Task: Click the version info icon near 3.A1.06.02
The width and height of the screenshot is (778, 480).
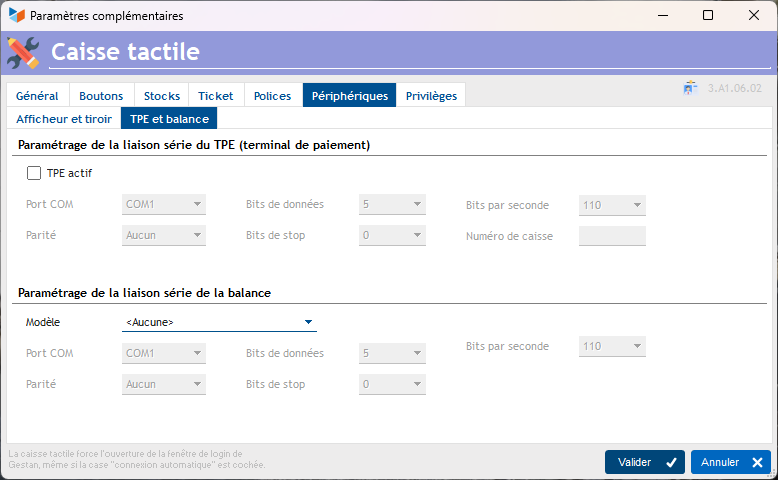Action: (690, 88)
